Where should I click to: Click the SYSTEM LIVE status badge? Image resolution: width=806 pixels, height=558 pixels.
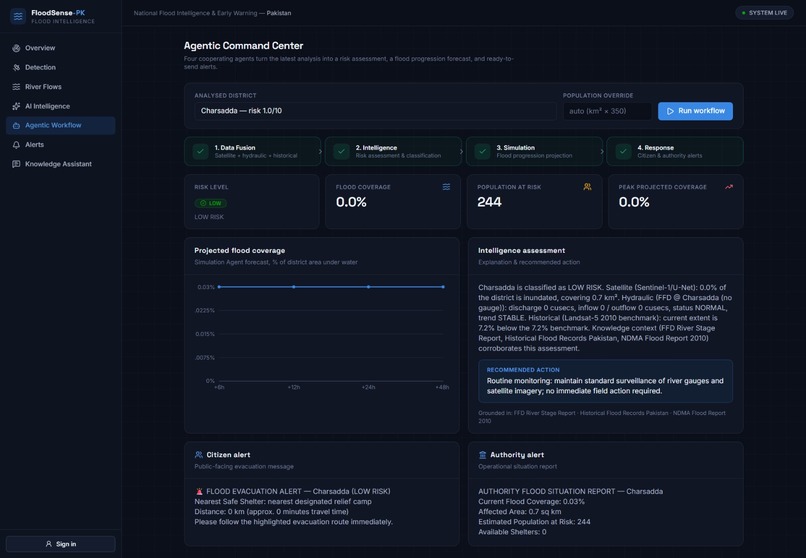tap(764, 13)
